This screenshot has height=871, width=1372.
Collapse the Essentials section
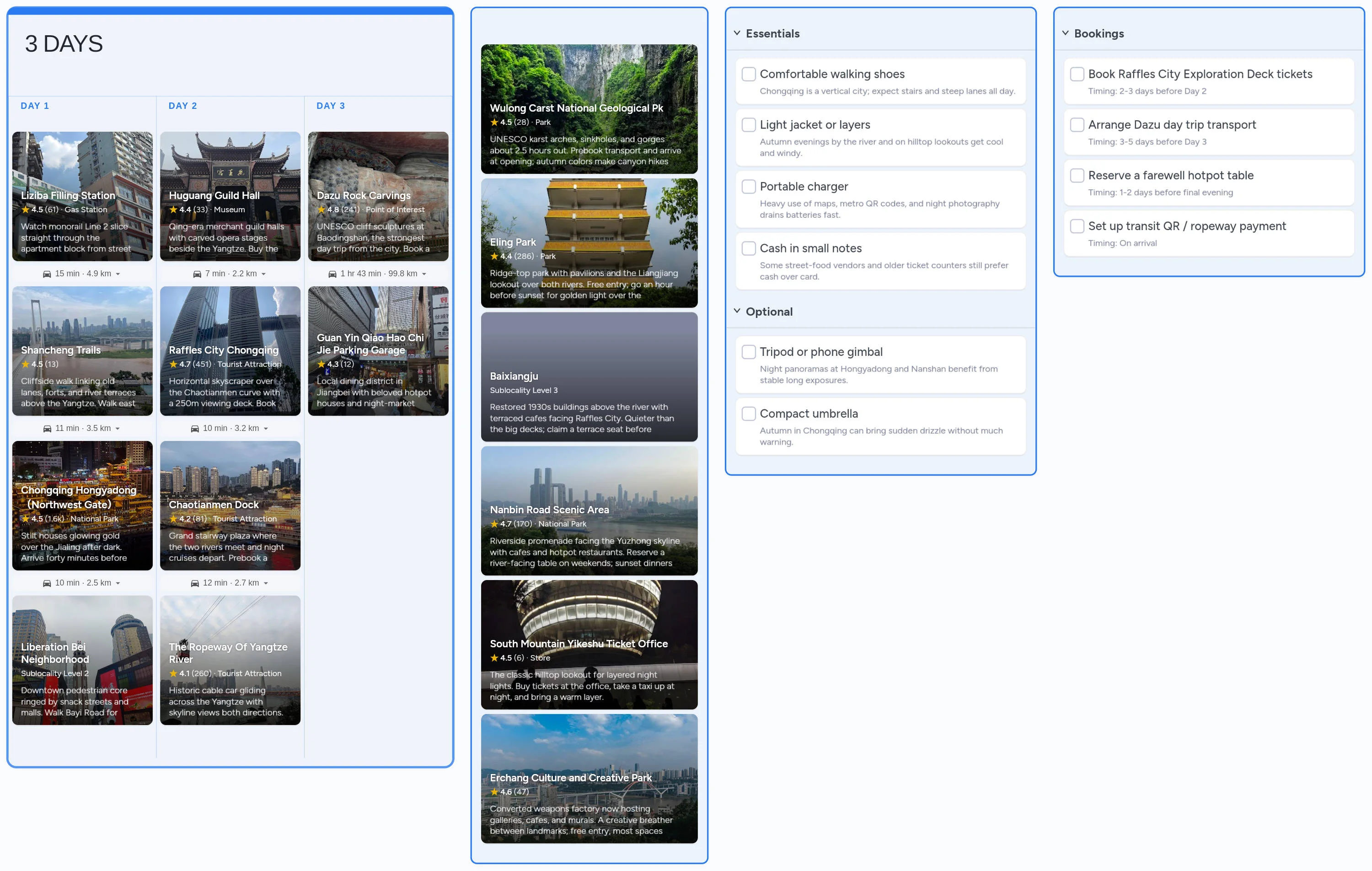coord(737,33)
